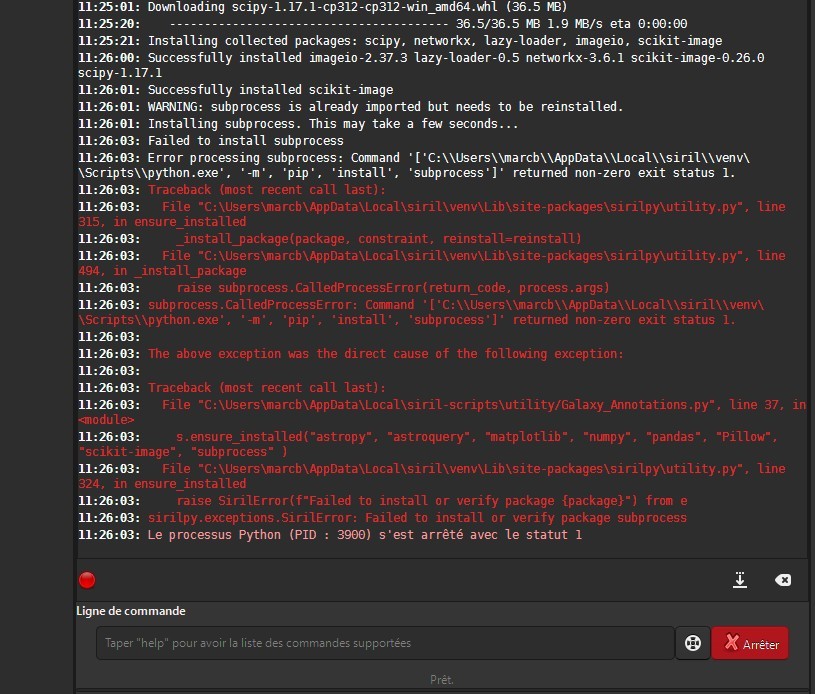Save the console log with the download arrow icon
The width and height of the screenshot is (815, 694).
[740, 580]
